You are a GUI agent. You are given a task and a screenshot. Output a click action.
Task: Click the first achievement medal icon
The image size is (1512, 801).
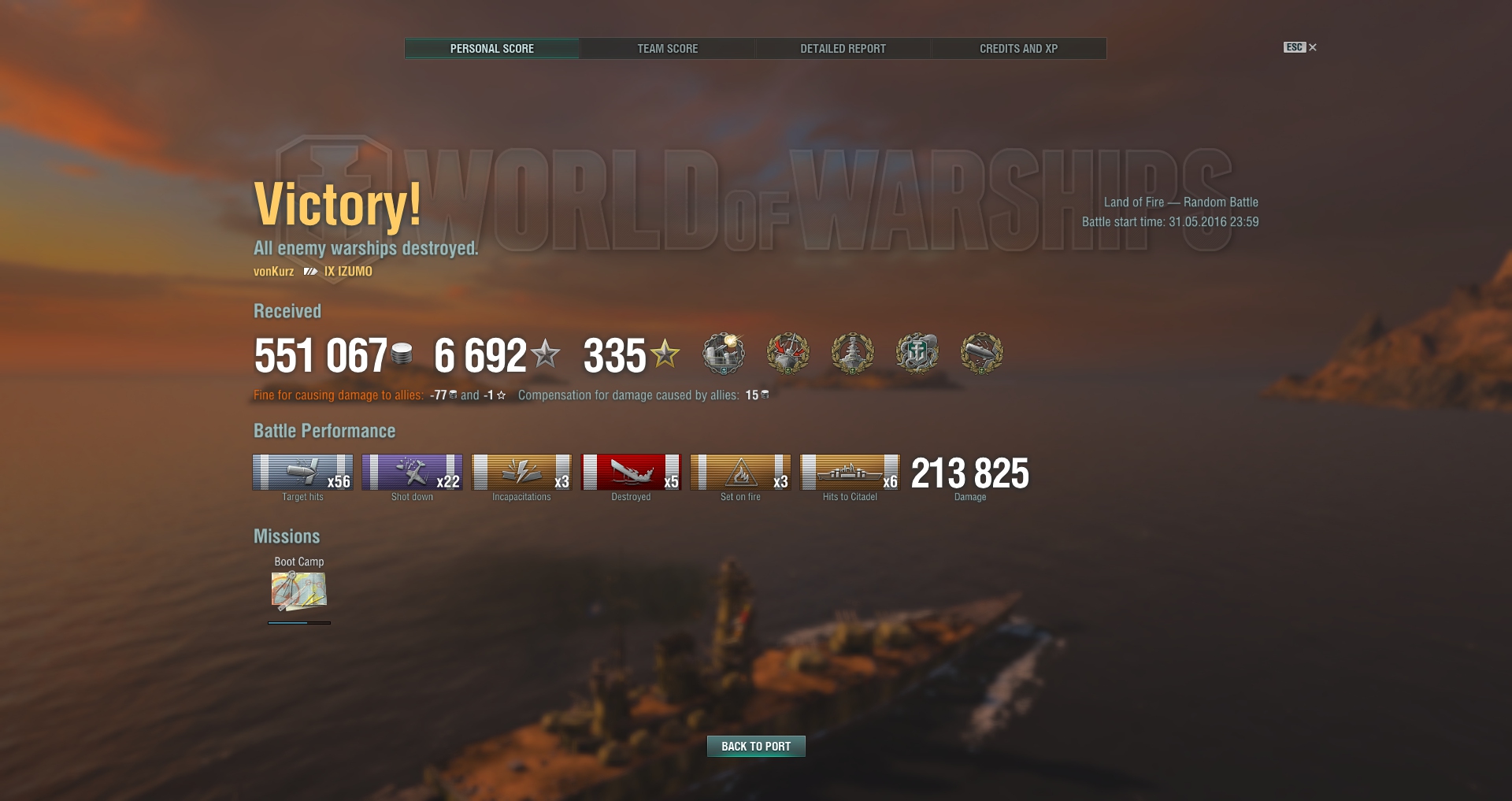tap(724, 353)
